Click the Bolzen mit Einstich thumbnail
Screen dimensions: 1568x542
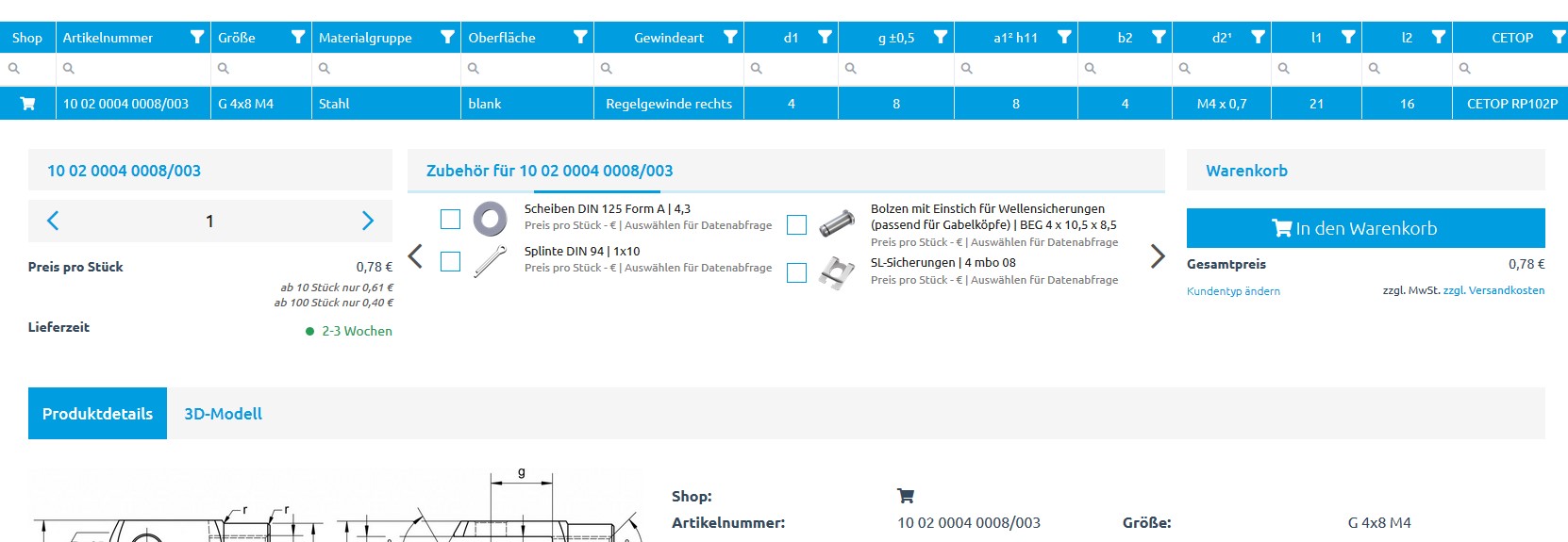(x=837, y=224)
